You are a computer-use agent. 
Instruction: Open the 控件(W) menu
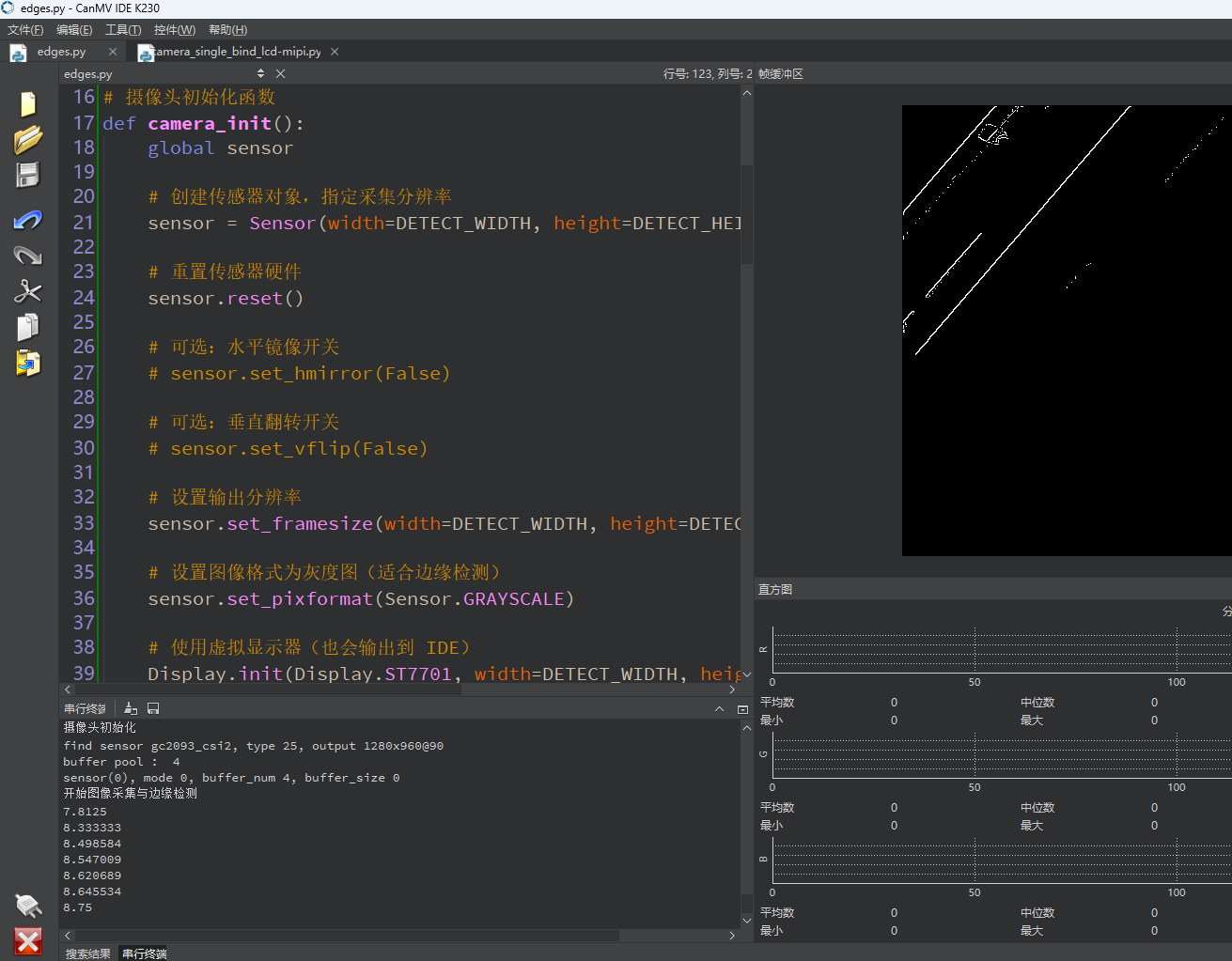[x=175, y=30]
